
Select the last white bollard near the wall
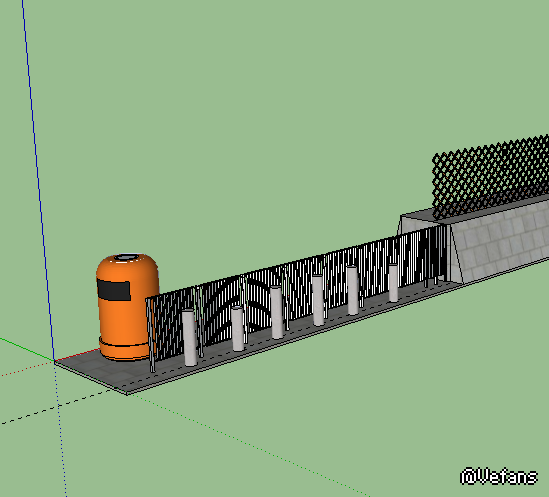pos(393,283)
